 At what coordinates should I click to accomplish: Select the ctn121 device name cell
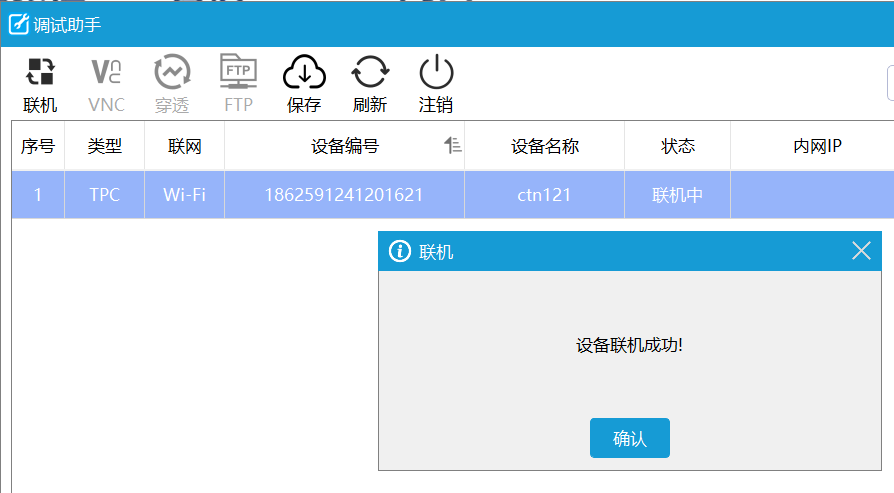[544, 195]
